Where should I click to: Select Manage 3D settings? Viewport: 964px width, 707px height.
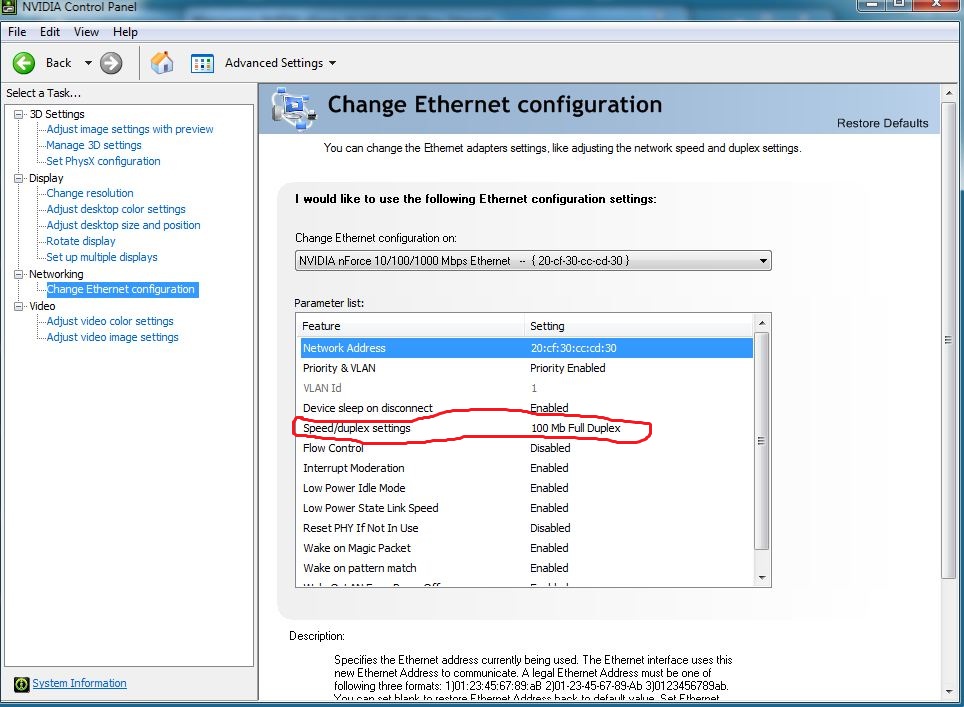[93, 145]
